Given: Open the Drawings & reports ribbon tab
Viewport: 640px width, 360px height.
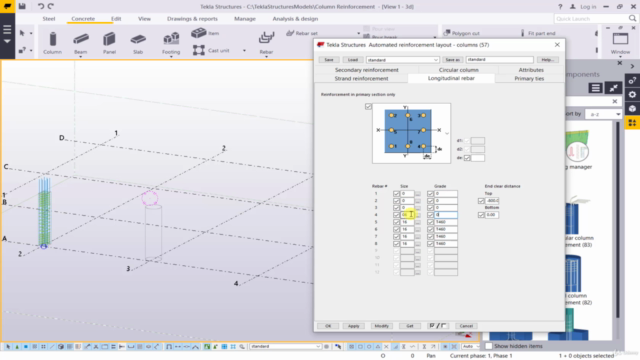Looking at the screenshot, I should tap(192, 19).
